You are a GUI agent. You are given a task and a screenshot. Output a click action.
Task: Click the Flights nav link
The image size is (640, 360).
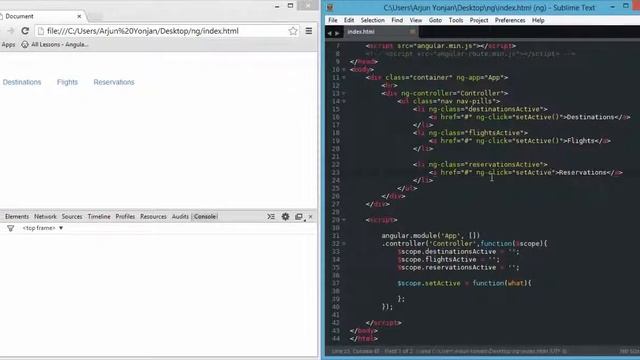67,82
